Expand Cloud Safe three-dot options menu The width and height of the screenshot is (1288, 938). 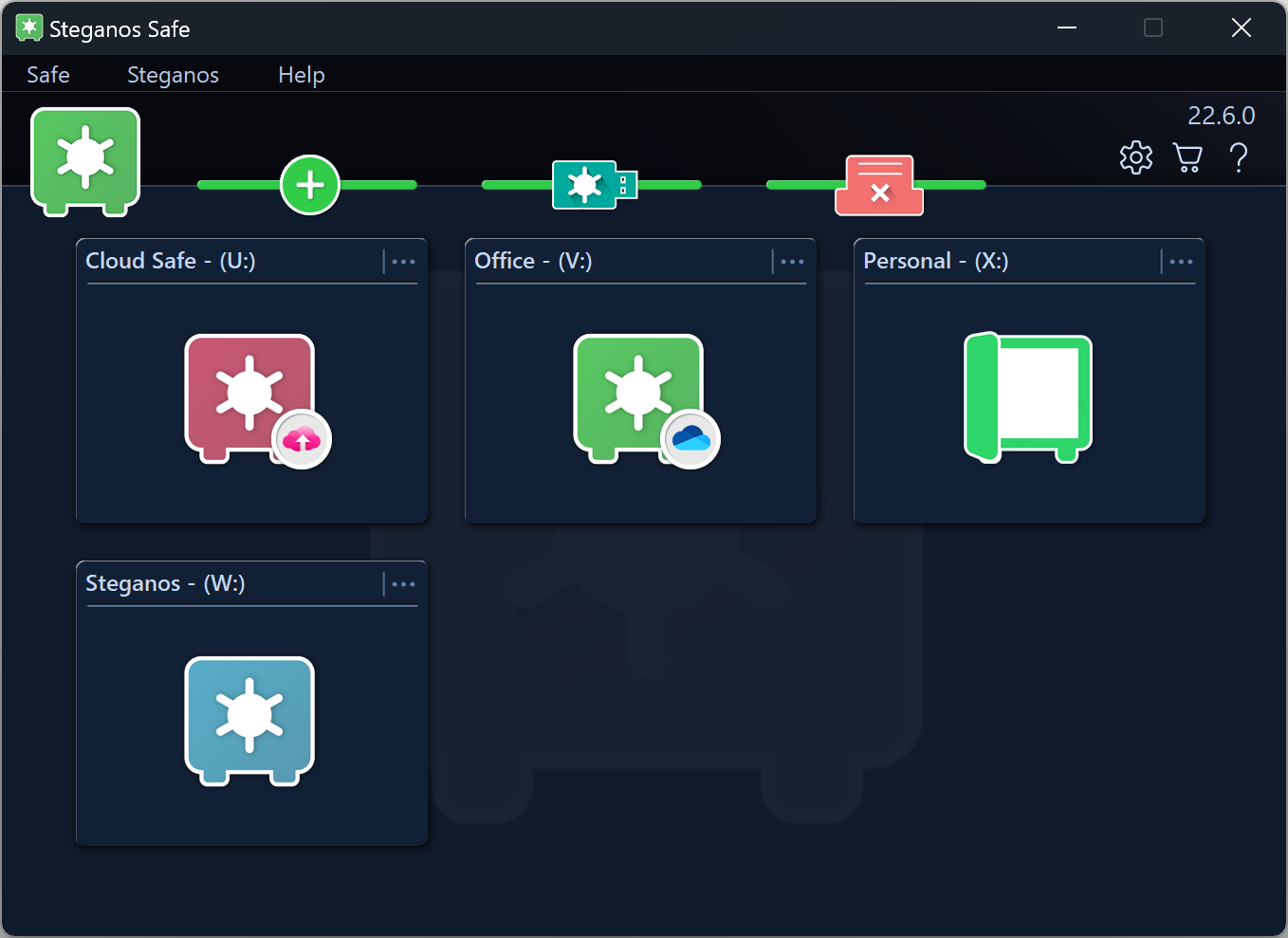click(x=403, y=262)
